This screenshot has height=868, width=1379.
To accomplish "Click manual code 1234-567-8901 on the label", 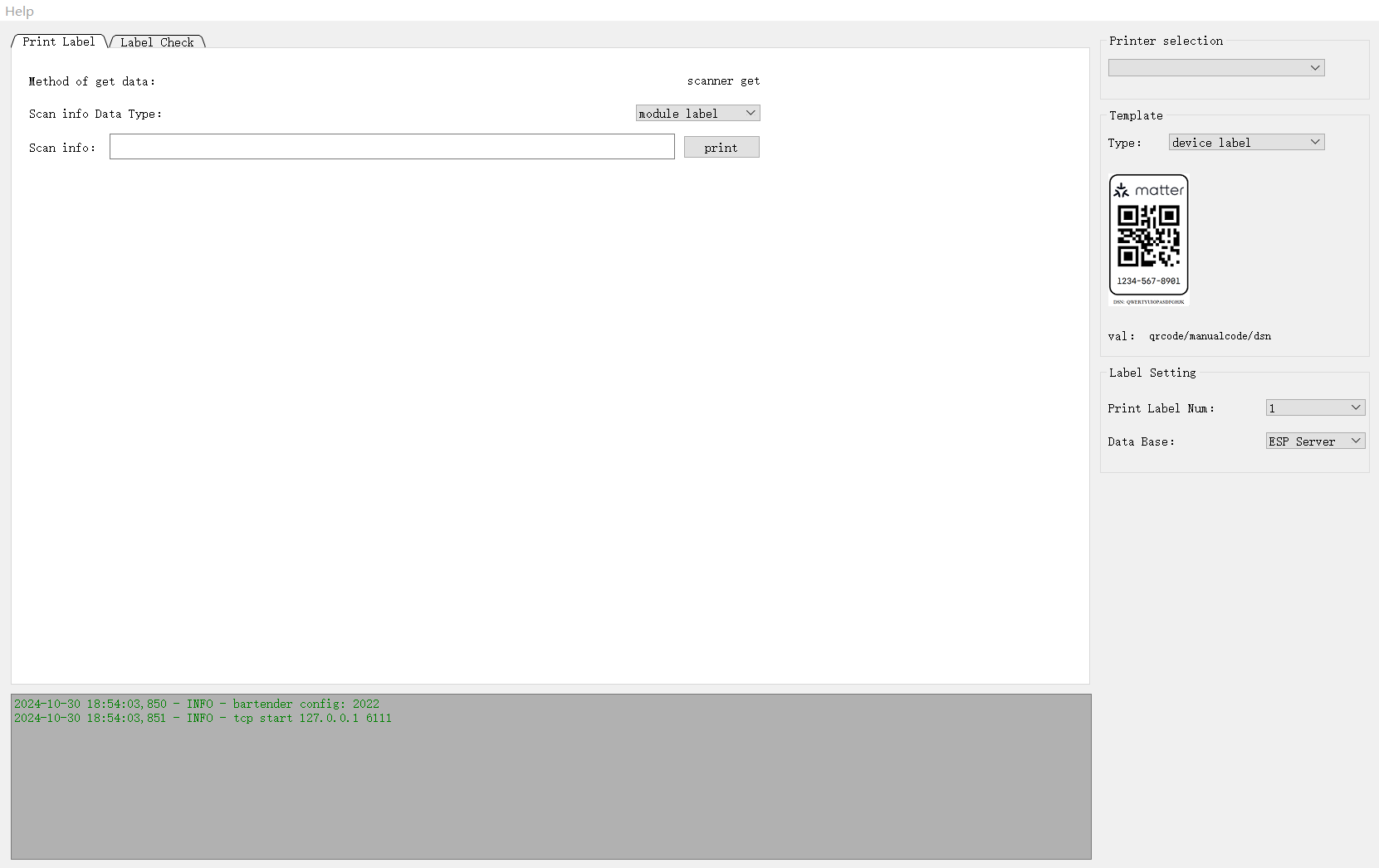I will pyautogui.click(x=1148, y=281).
